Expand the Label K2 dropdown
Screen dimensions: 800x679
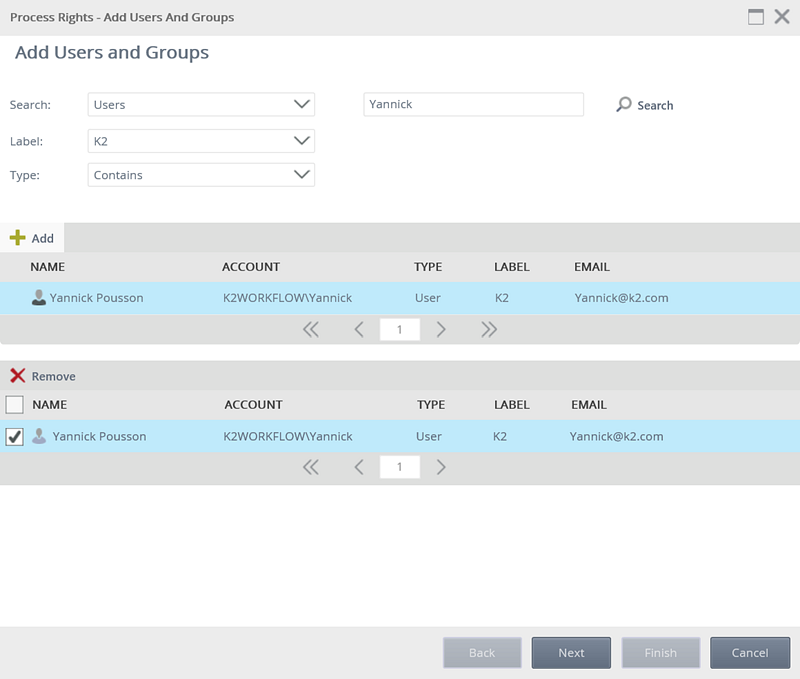[x=201, y=141]
